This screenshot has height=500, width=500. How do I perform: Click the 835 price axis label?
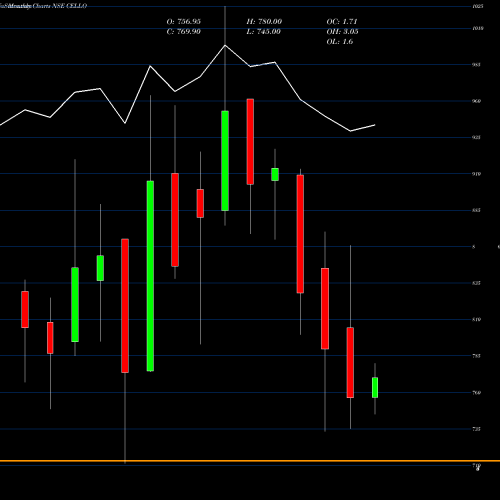click(476, 283)
